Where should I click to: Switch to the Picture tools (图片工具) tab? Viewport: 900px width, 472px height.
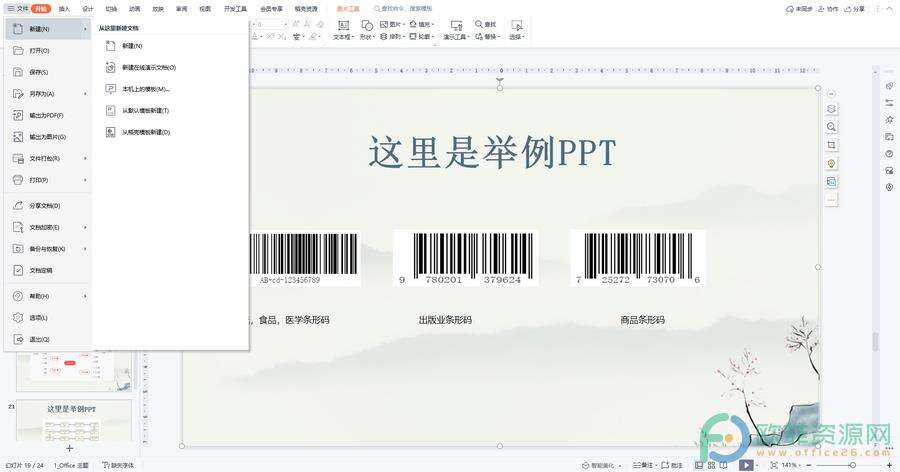348,9
